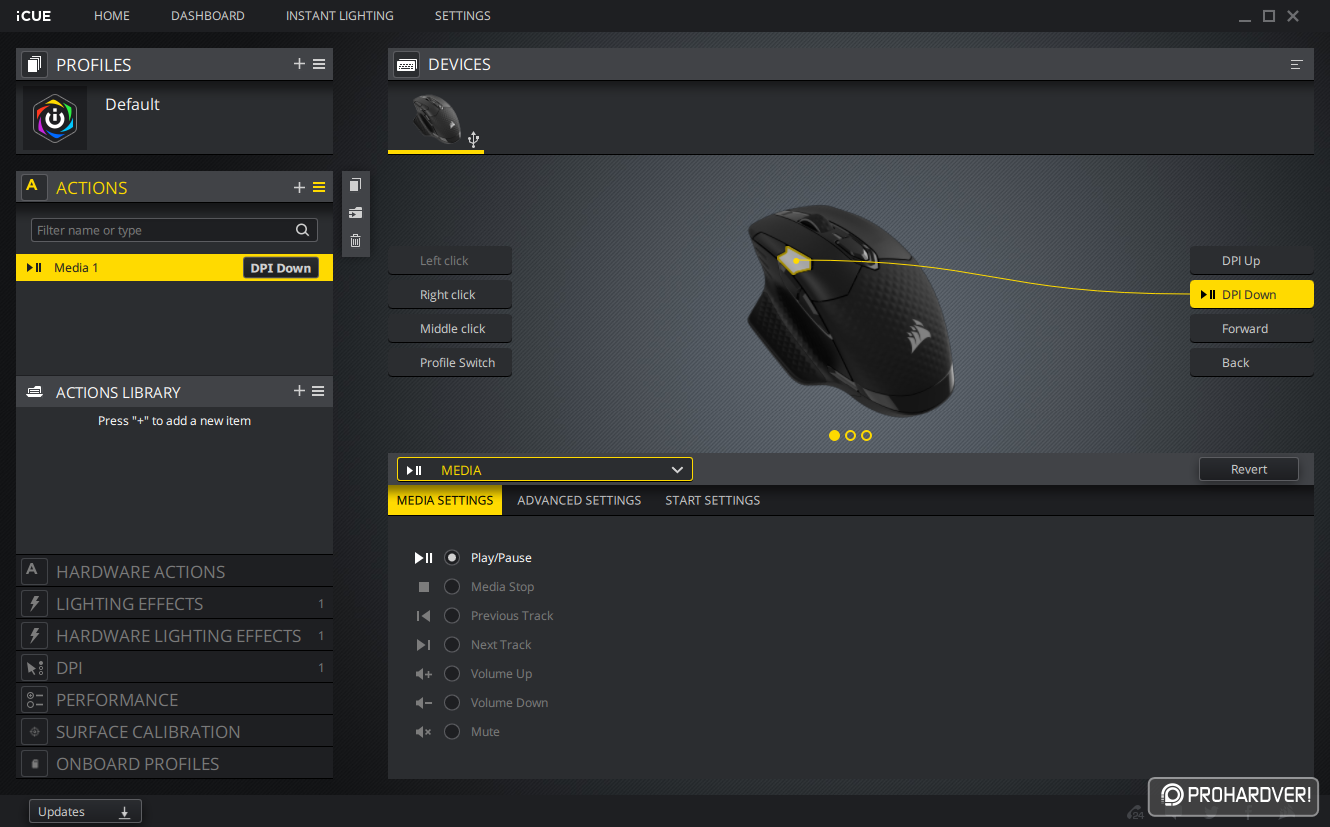Screen dimensions: 1330x827
Task: Switch to the MEDIA SETTINGS tab
Action: coord(445,500)
